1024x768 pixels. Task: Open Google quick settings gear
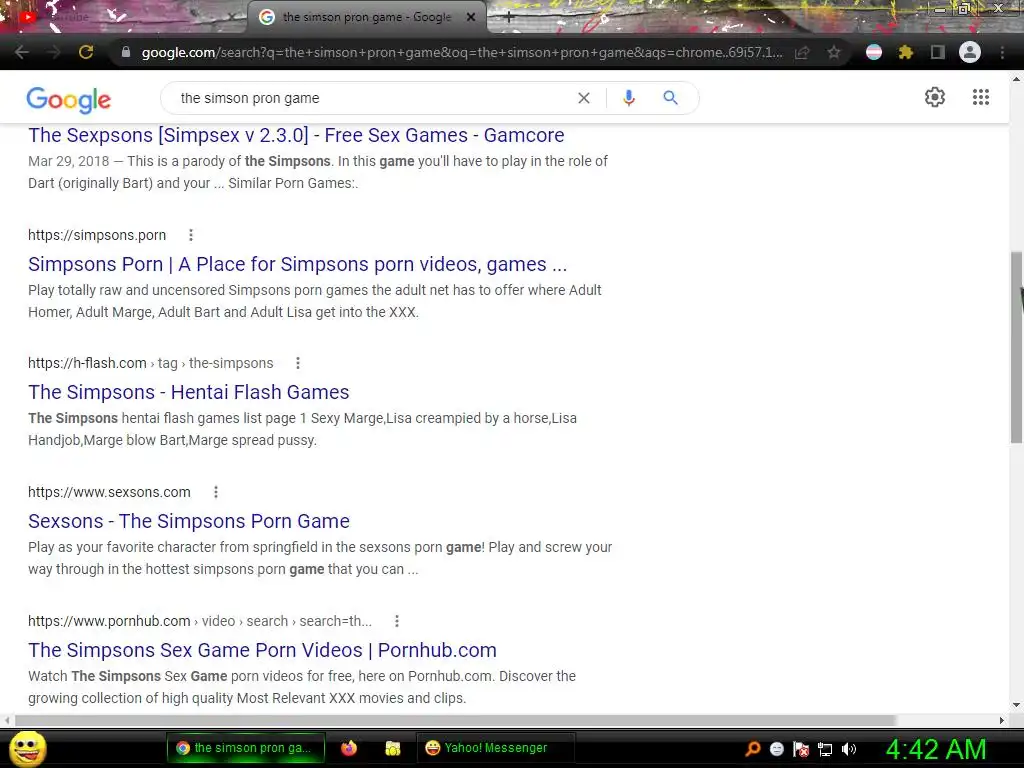click(935, 97)
